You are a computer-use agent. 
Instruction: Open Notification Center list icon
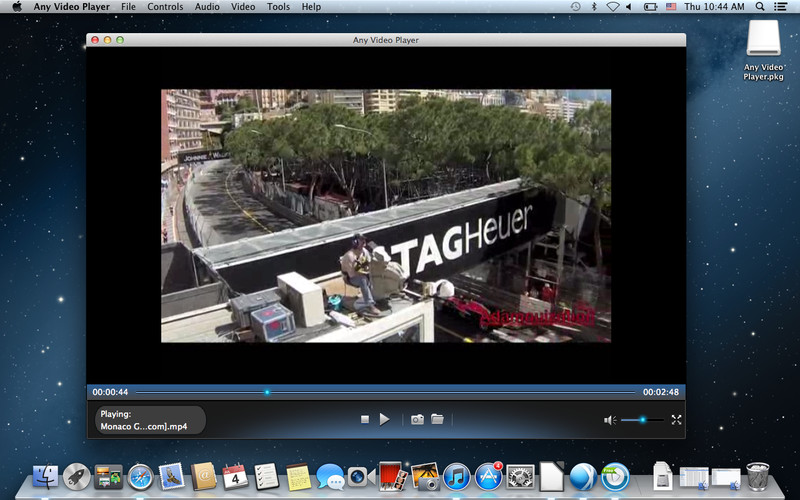780,7
